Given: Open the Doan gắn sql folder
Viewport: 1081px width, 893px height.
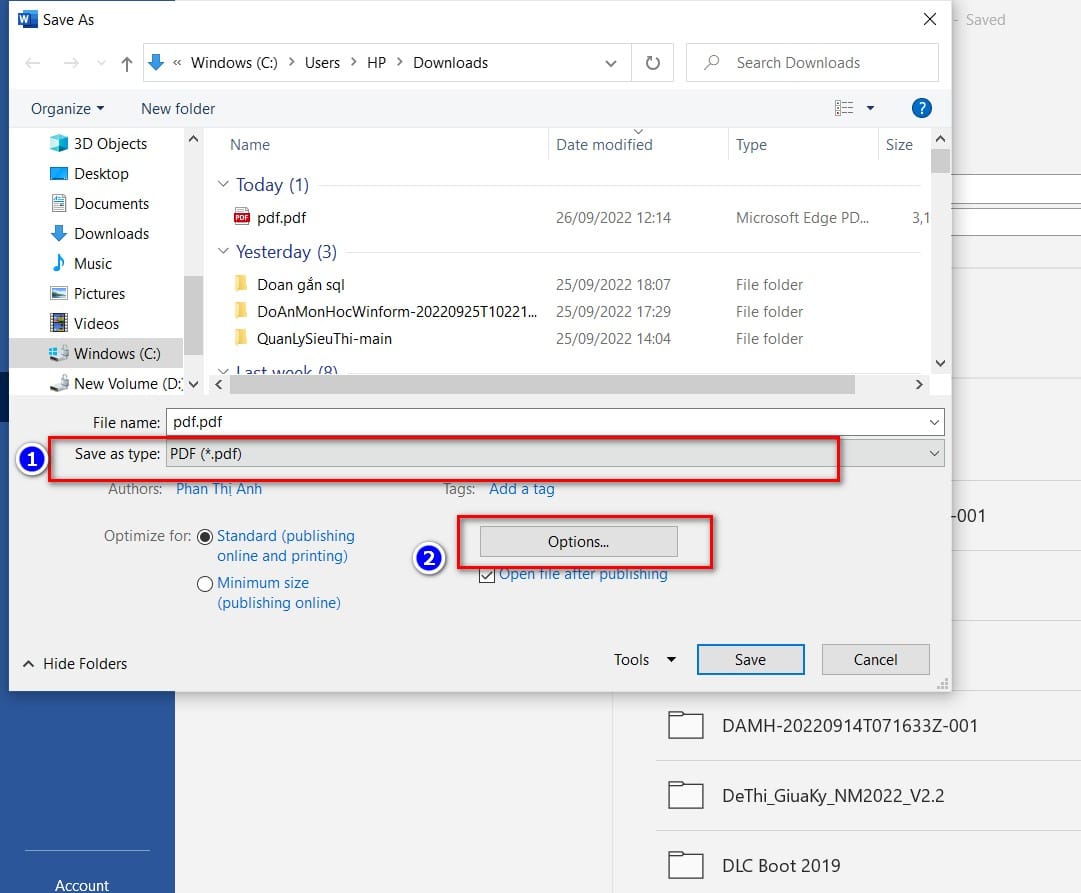Looking at the screenshot, I should click(301, 285).
